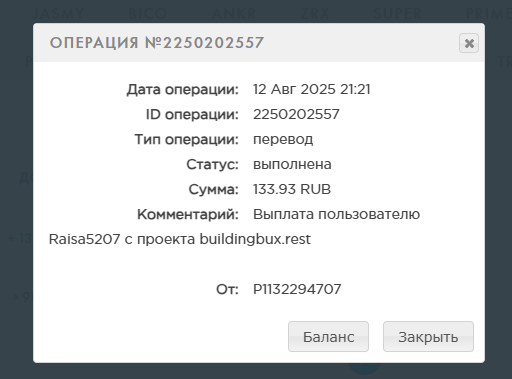Click the operation type value перевод

coord(283,139)
